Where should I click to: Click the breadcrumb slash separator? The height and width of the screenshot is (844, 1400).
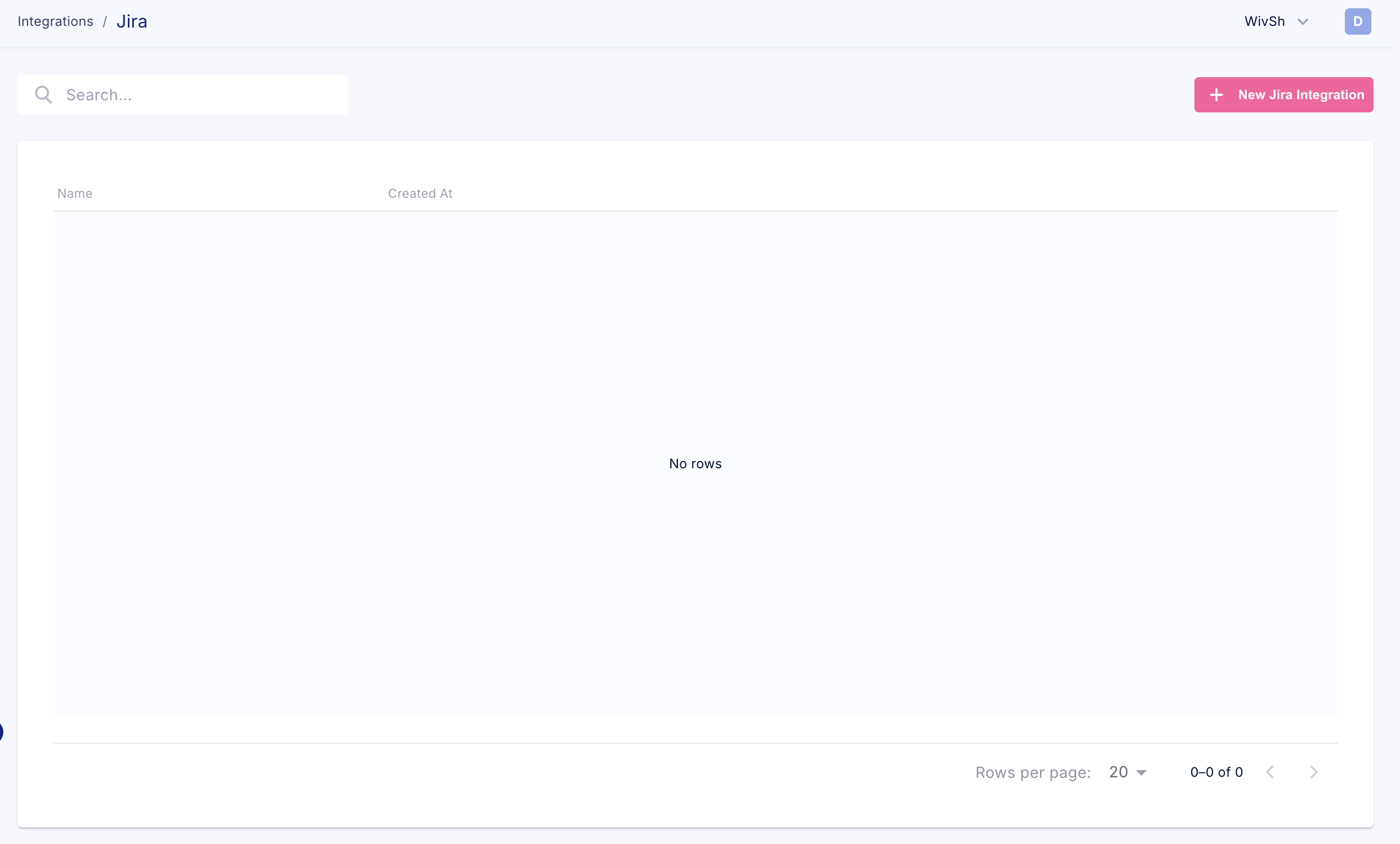(105, 21)
